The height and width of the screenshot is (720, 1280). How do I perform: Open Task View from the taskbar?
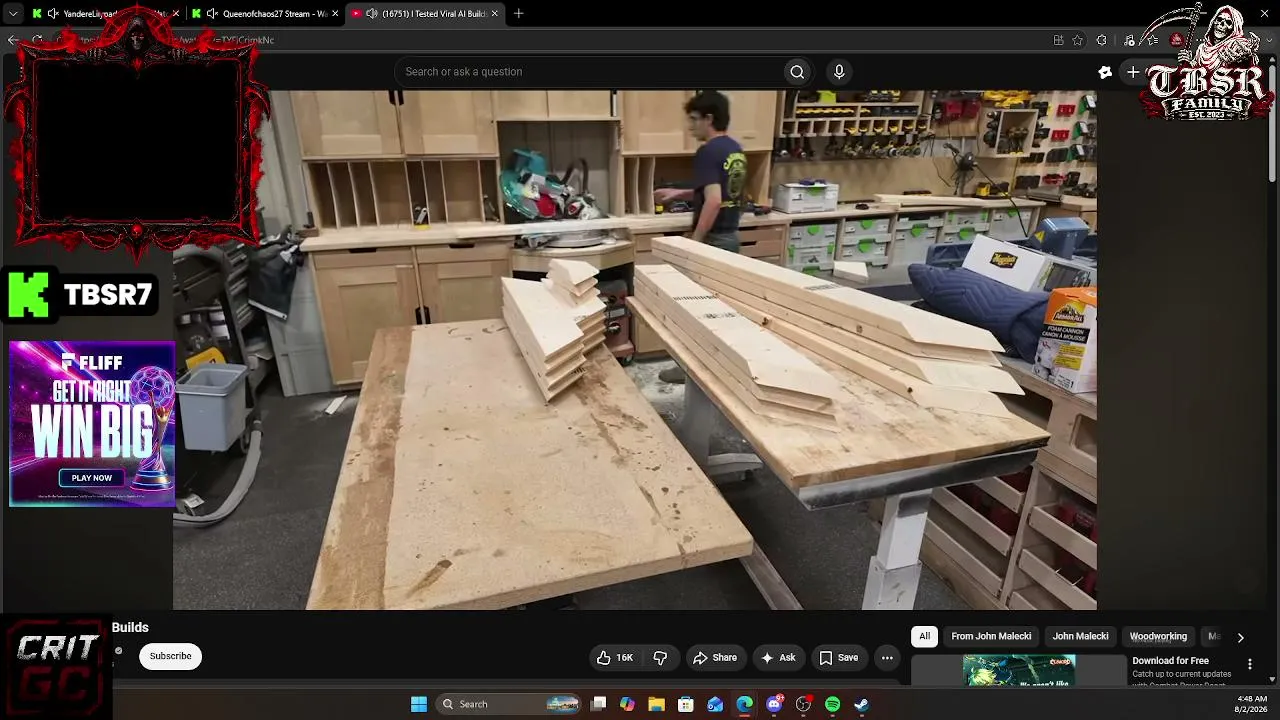click(598, 704)
